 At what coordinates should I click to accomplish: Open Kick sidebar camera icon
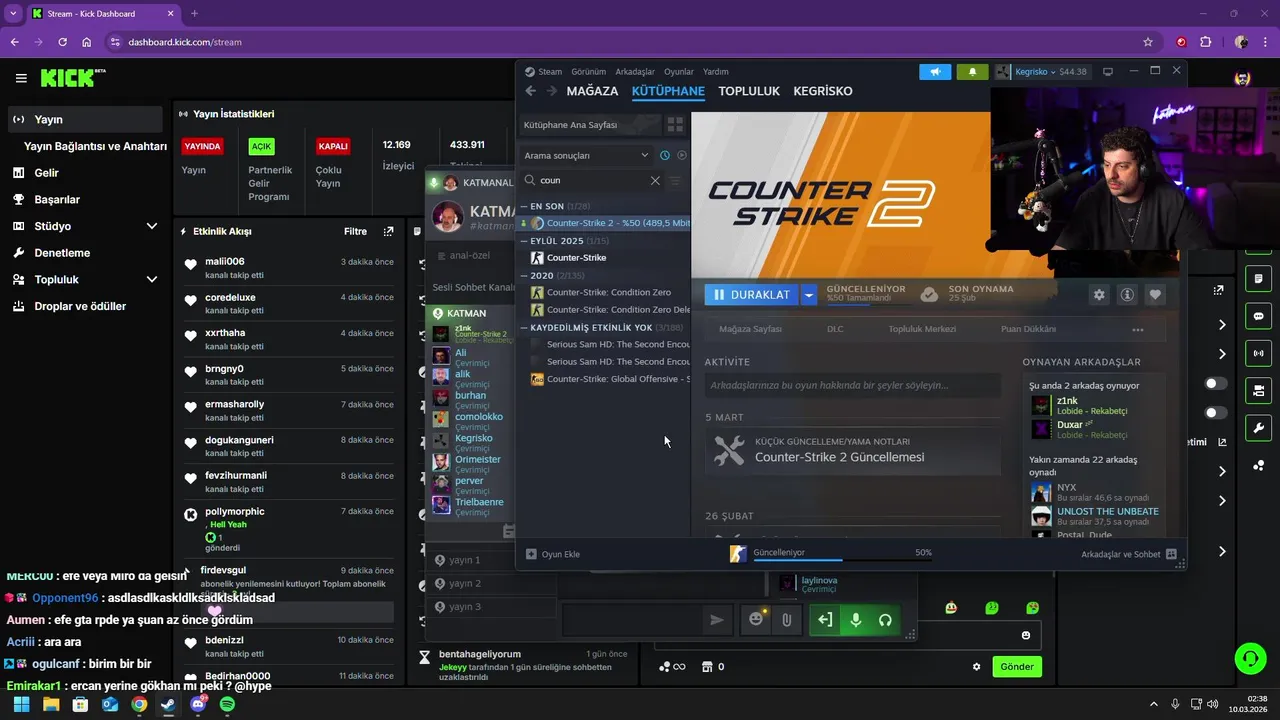pyautogui.click(x=1258, y=391)
